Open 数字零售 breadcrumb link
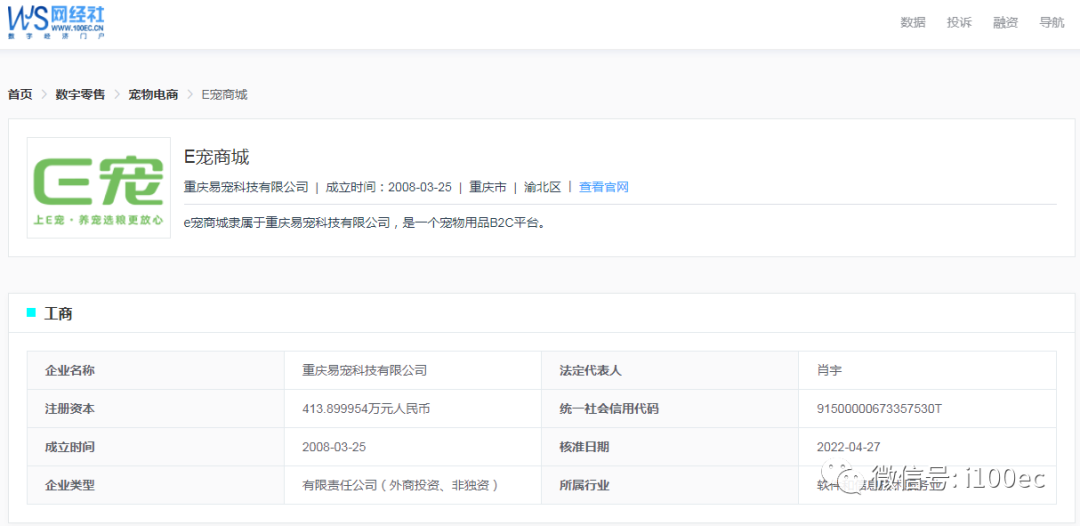This screenshot has height=526, width=1080. point(81,94)
